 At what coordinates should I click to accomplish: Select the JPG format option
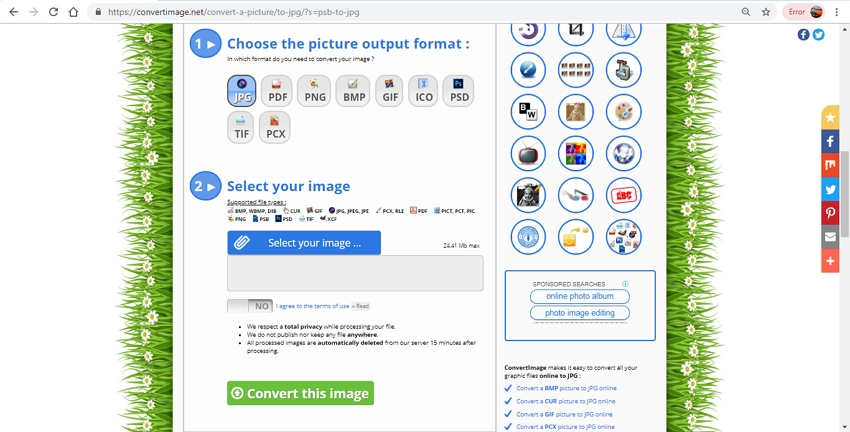point(242,91)
